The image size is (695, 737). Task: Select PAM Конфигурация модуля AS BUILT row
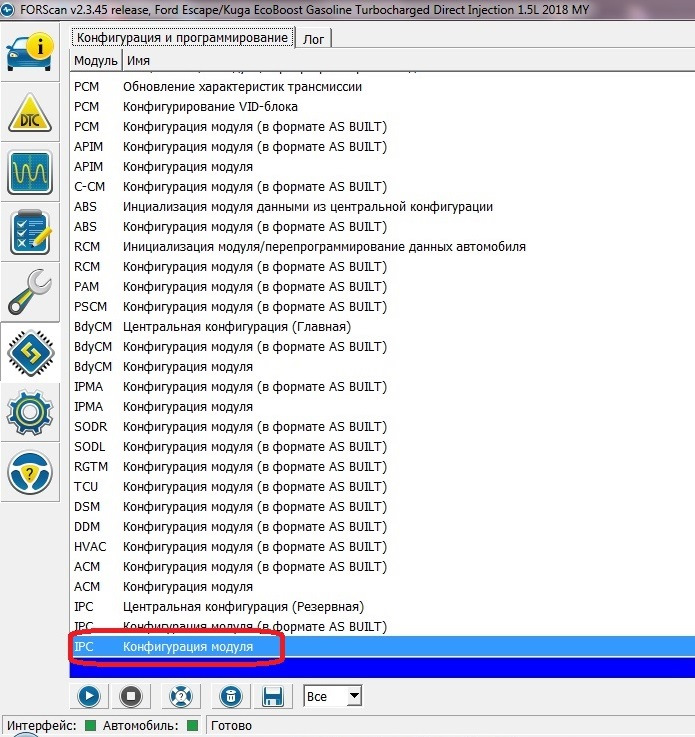[x=382, y=287]
